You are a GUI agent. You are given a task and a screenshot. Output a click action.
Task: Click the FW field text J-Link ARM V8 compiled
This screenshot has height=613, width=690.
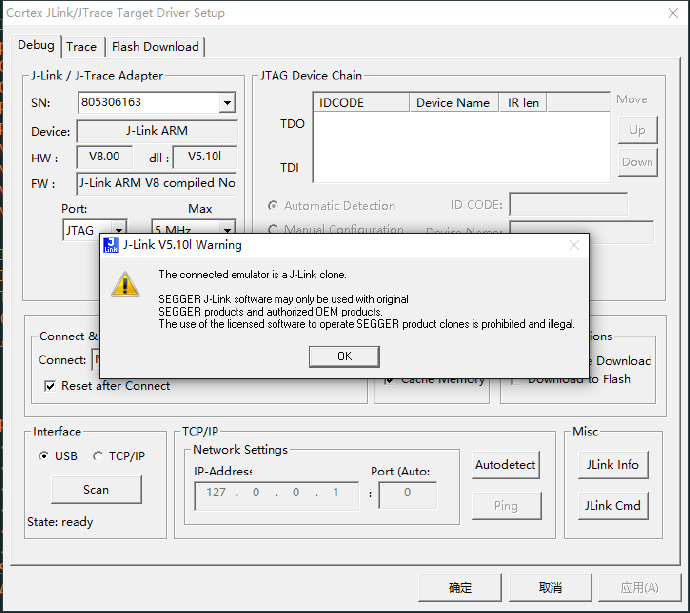157,183
